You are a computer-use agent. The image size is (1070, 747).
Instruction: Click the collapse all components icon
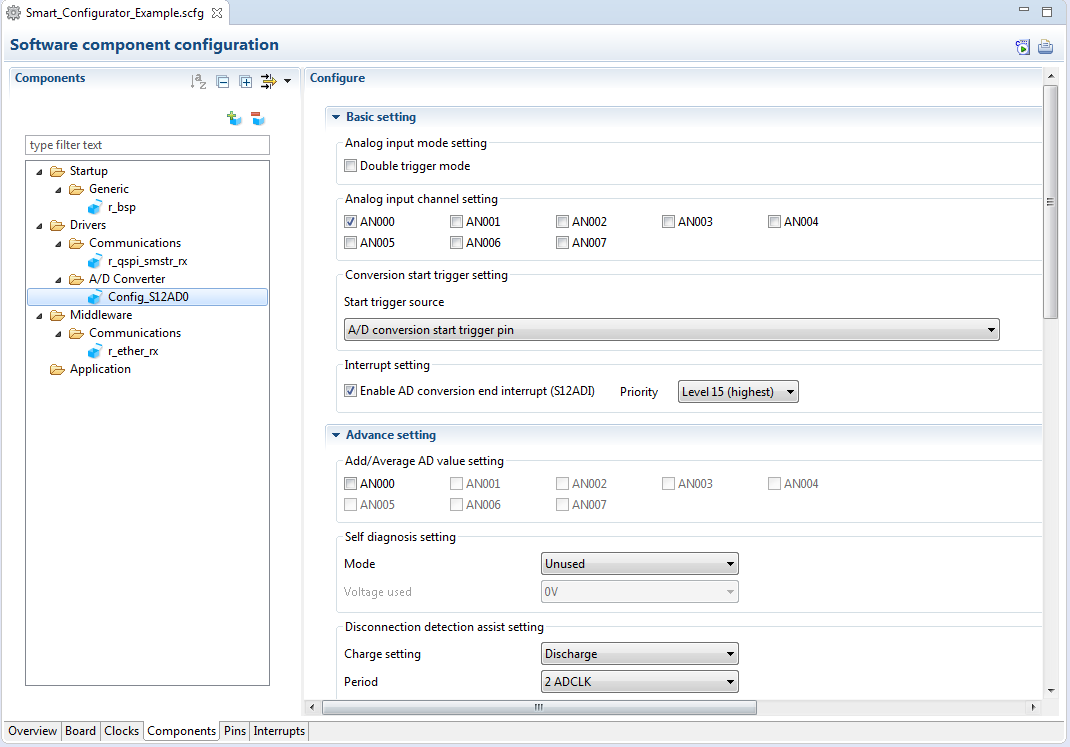(x=223, y=82)
